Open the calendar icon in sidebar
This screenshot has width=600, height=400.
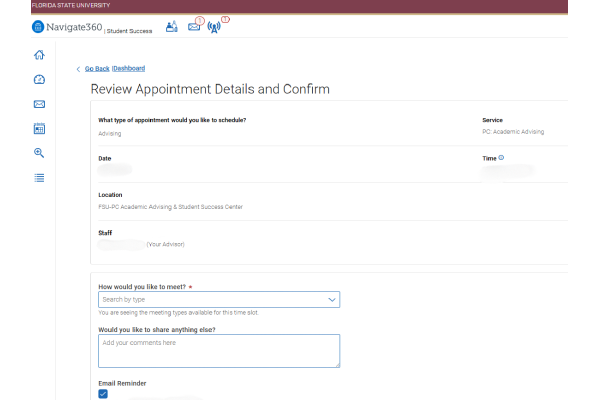[x=39, y=128]
